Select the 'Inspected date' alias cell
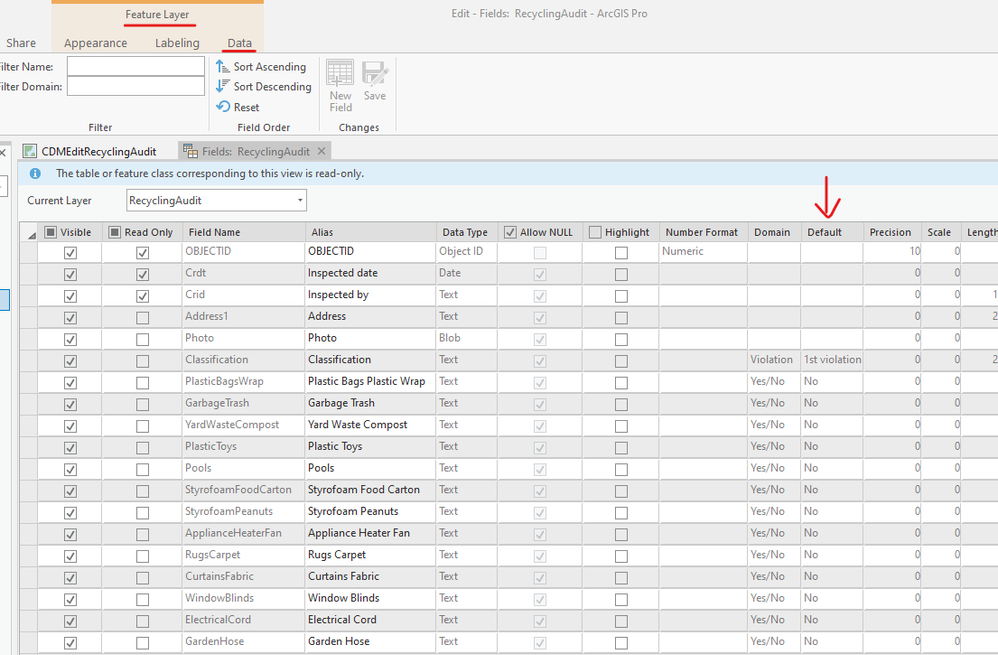 pyautogui.click(x=370, y=273)
